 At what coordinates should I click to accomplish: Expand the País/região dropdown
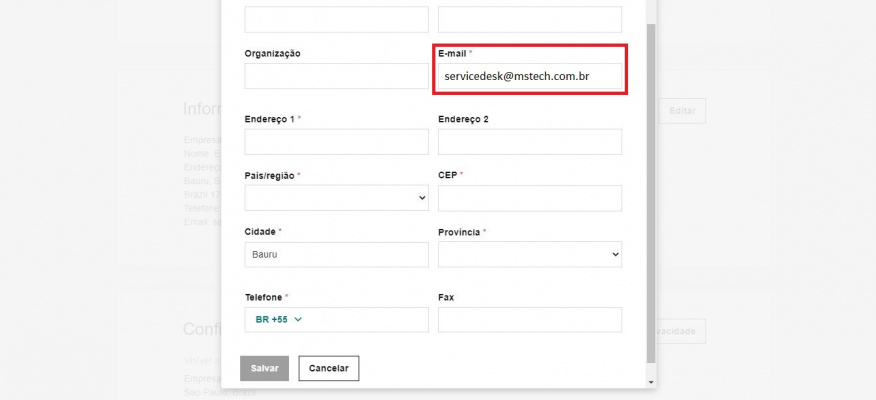point(336,198)
